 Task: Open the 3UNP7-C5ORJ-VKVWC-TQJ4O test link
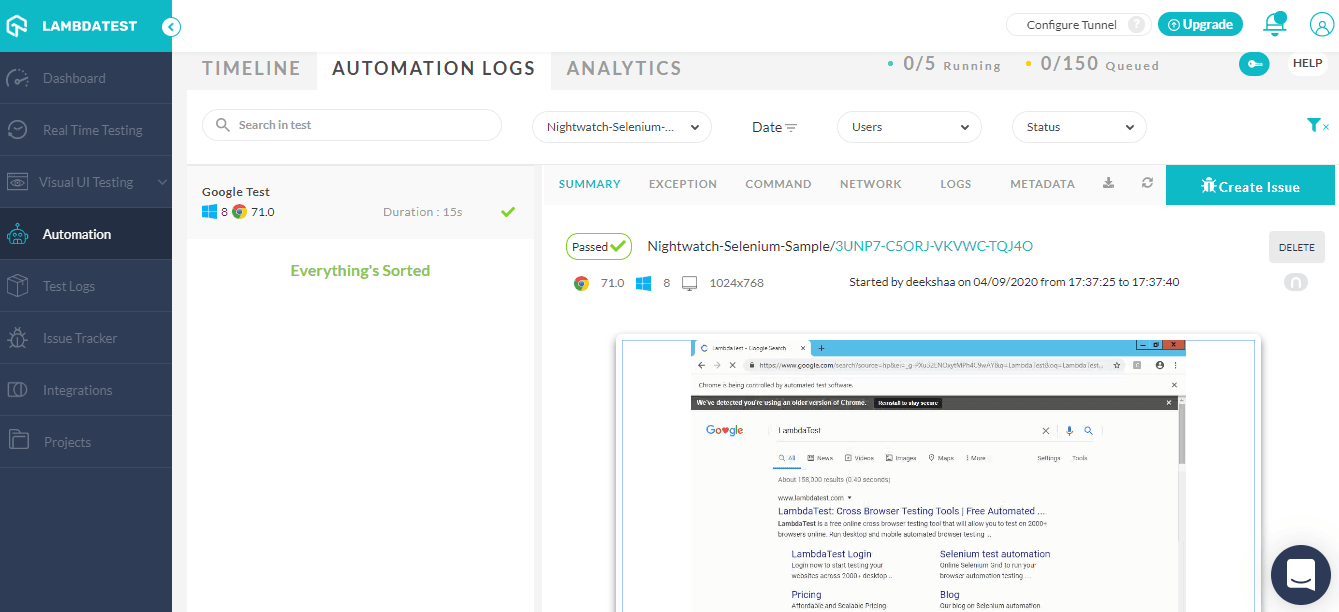[x=934, y=246]
